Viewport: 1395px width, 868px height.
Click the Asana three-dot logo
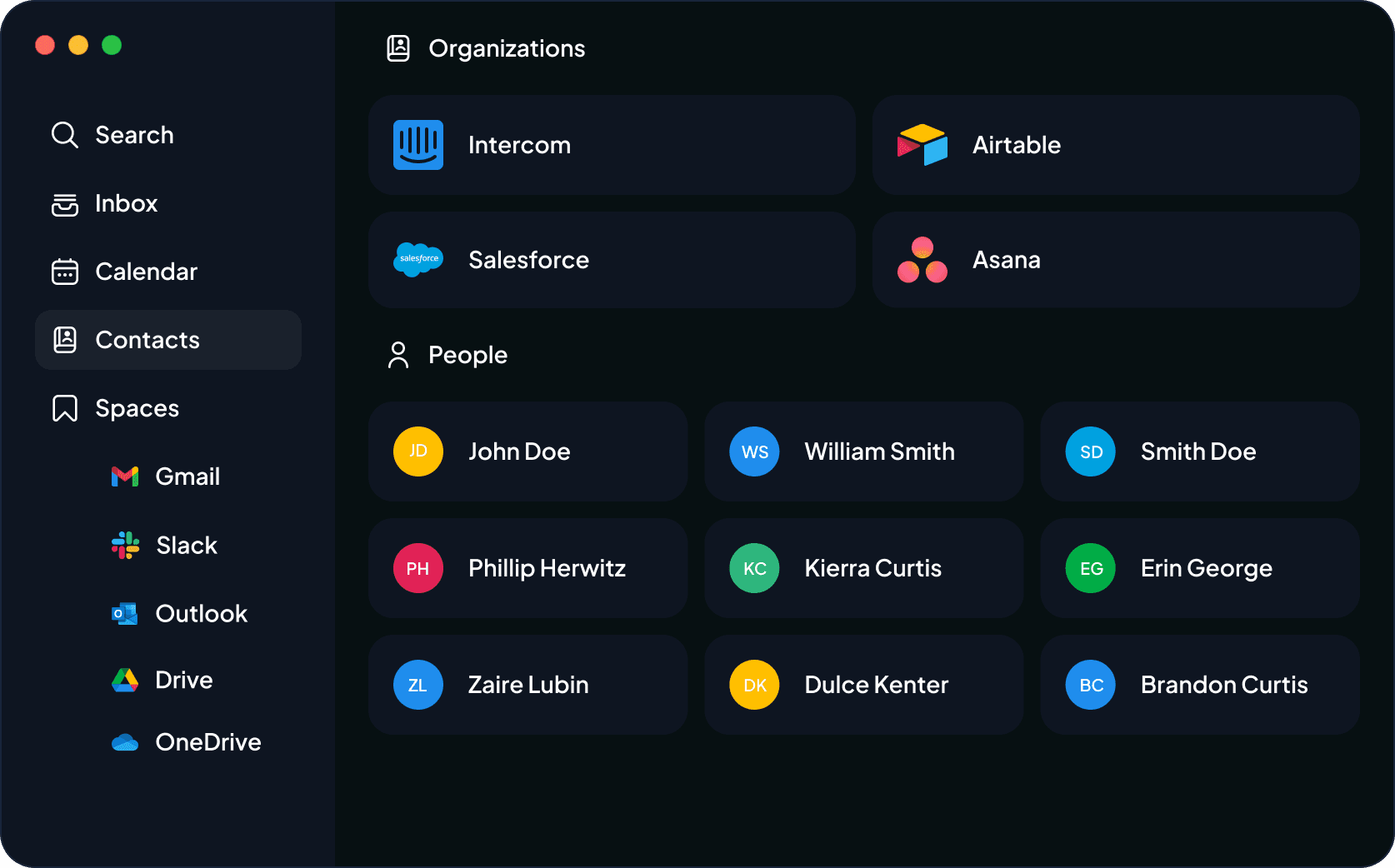pyautogui.click(x=922, y=260)
